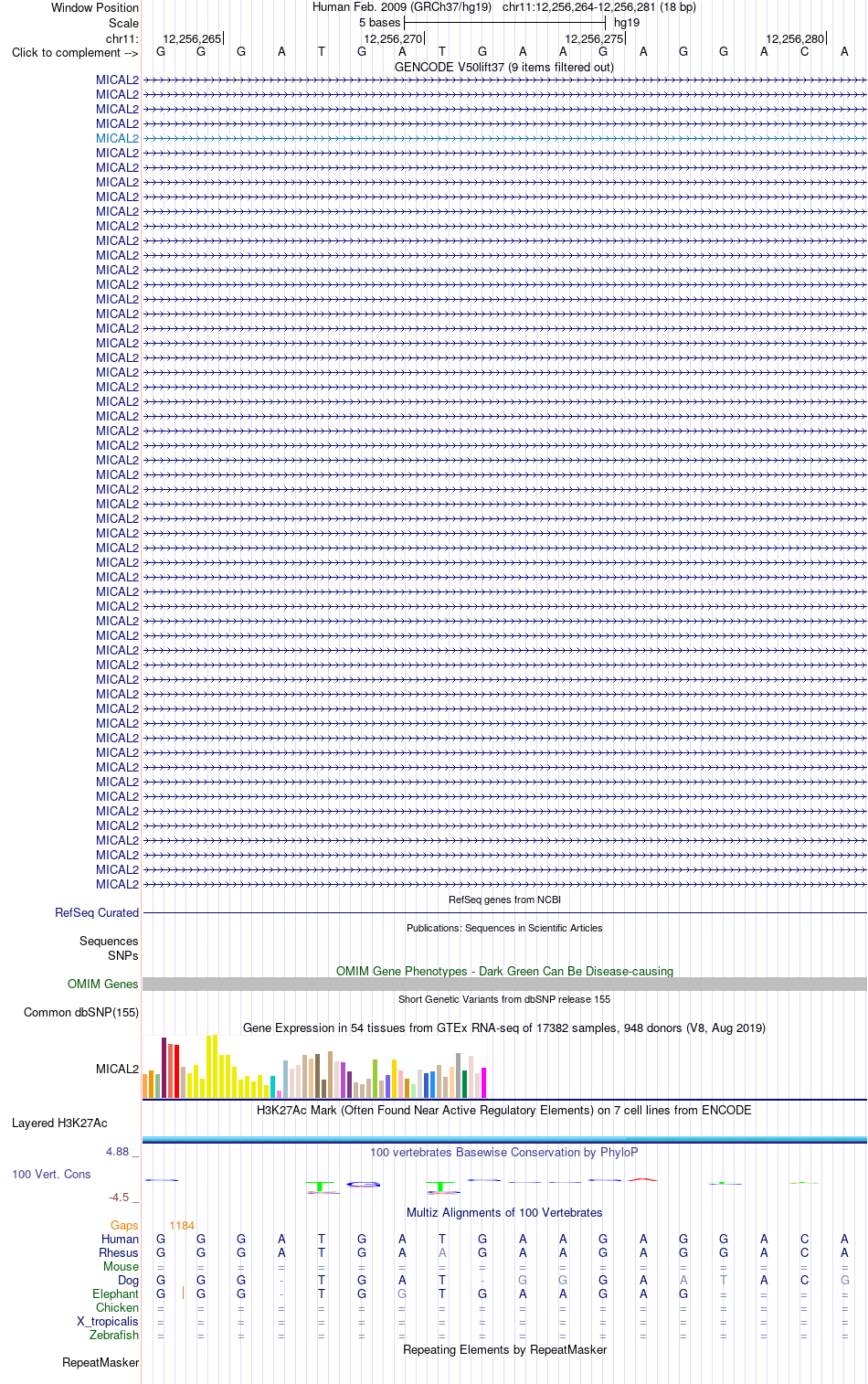
Task: Click the 'Sequences' publications track label
Action: (109, 941)
